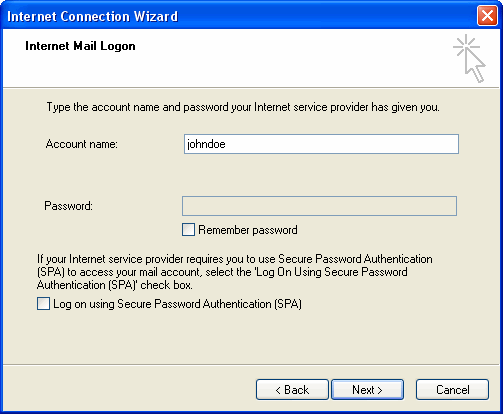This screenshot has width=503, height=414.
Task: Click the Account name input field
Action: click(321, 144)
